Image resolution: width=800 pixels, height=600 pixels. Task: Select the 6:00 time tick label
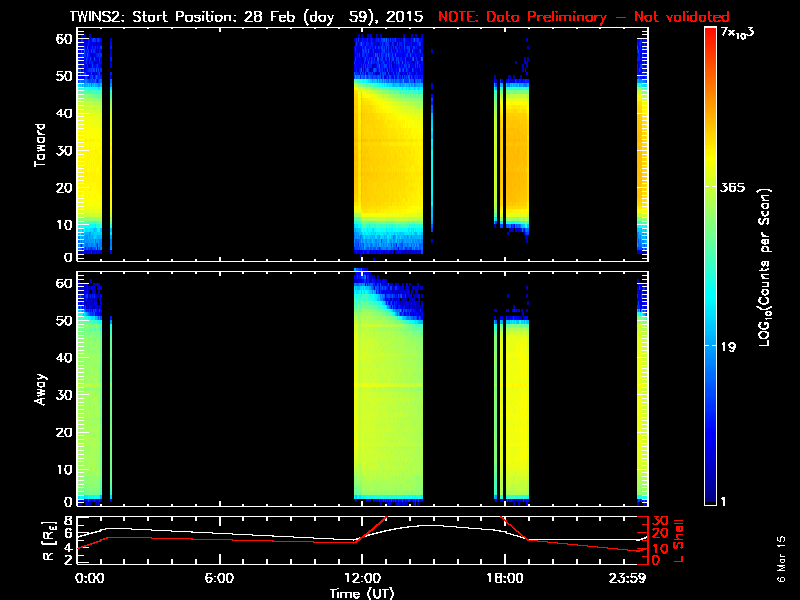pos(219,578)
